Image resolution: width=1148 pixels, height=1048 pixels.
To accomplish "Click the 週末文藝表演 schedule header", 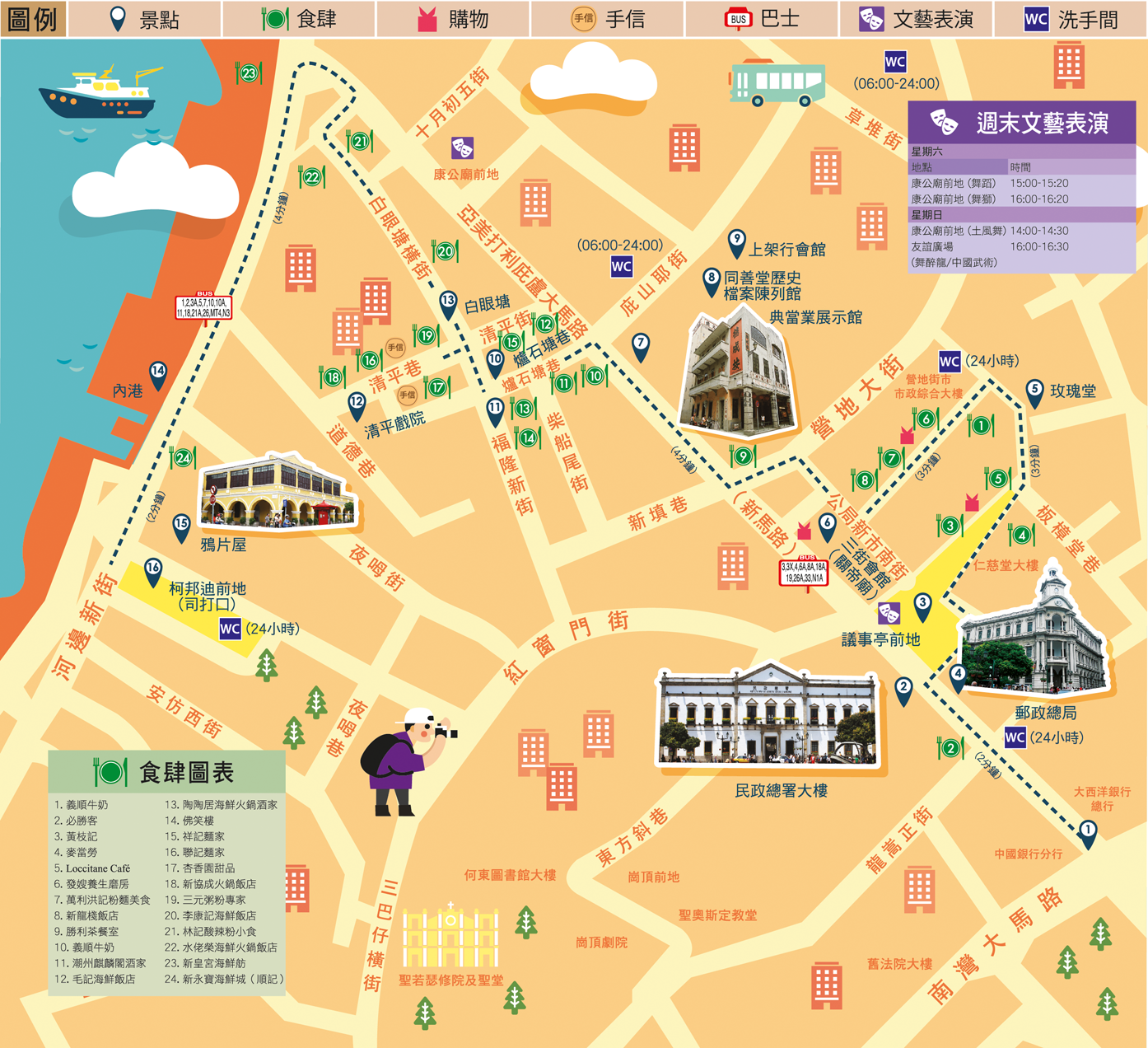I will click(1022, 123).
